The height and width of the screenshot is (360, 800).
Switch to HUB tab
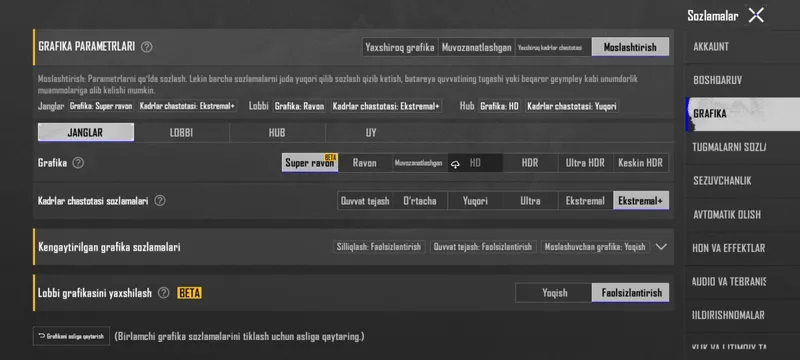point(277,133)
